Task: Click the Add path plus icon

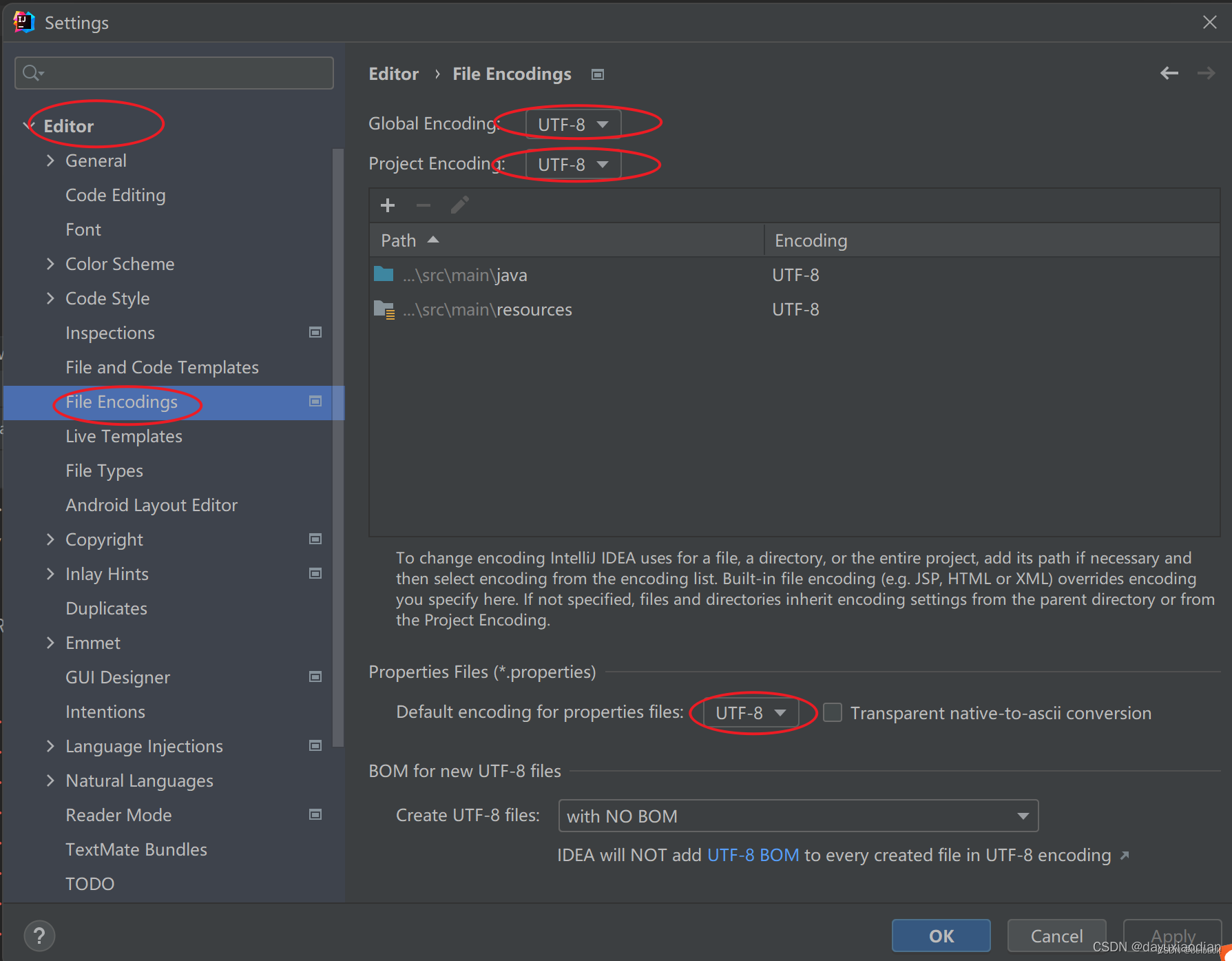Action: (x=388, y=205)
